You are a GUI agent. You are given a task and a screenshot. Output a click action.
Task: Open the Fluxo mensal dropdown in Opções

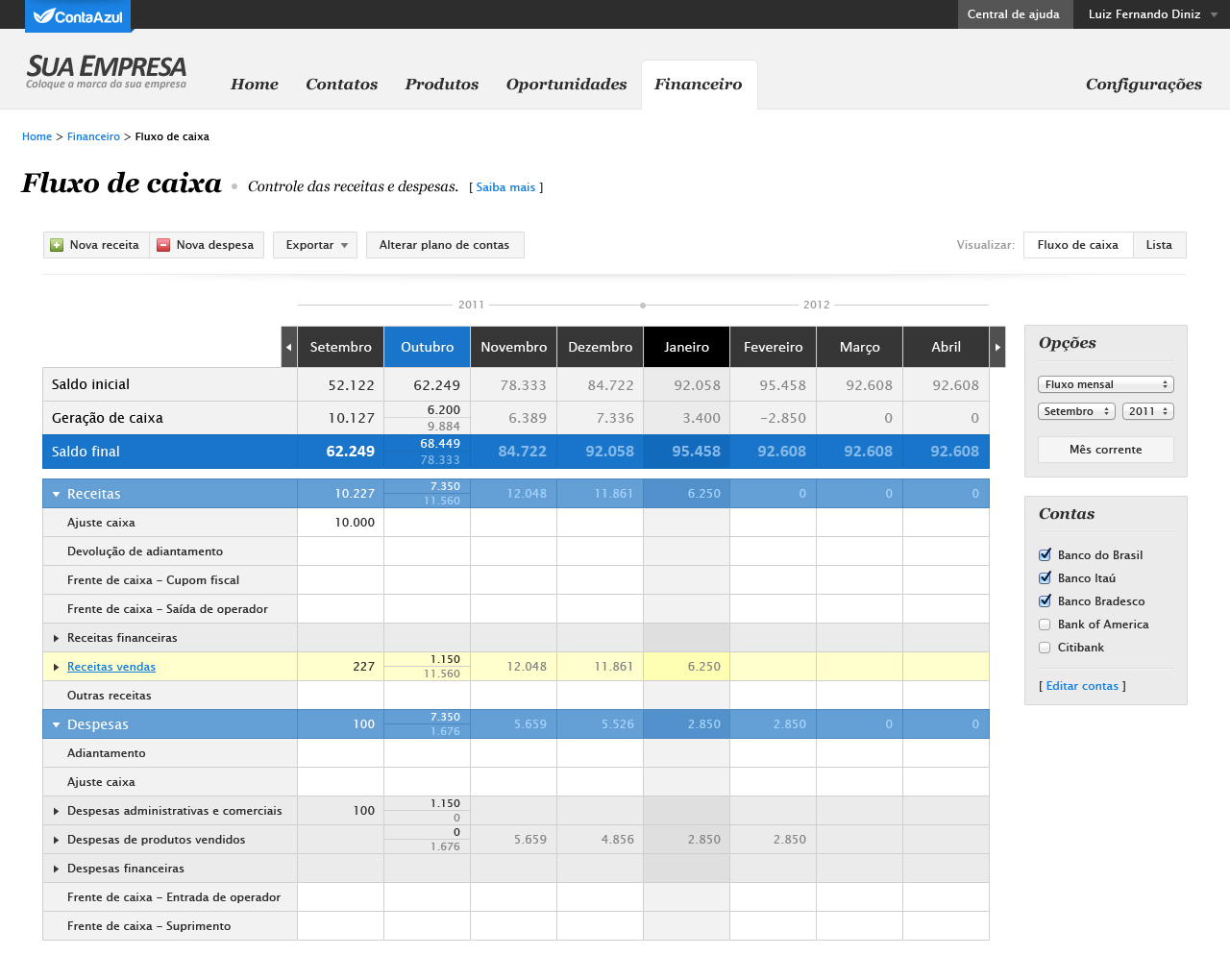click(1105, 383)
